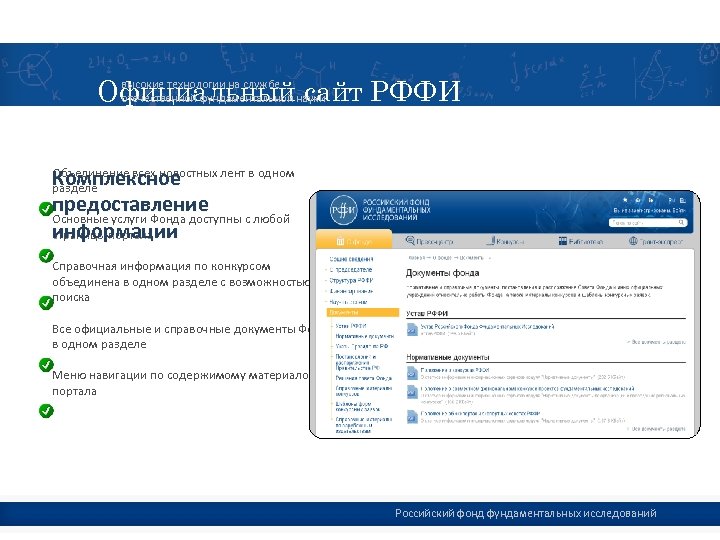Open the Грант-экспресс tab
This screenshot has height=540, width=720.
point(655,241)
